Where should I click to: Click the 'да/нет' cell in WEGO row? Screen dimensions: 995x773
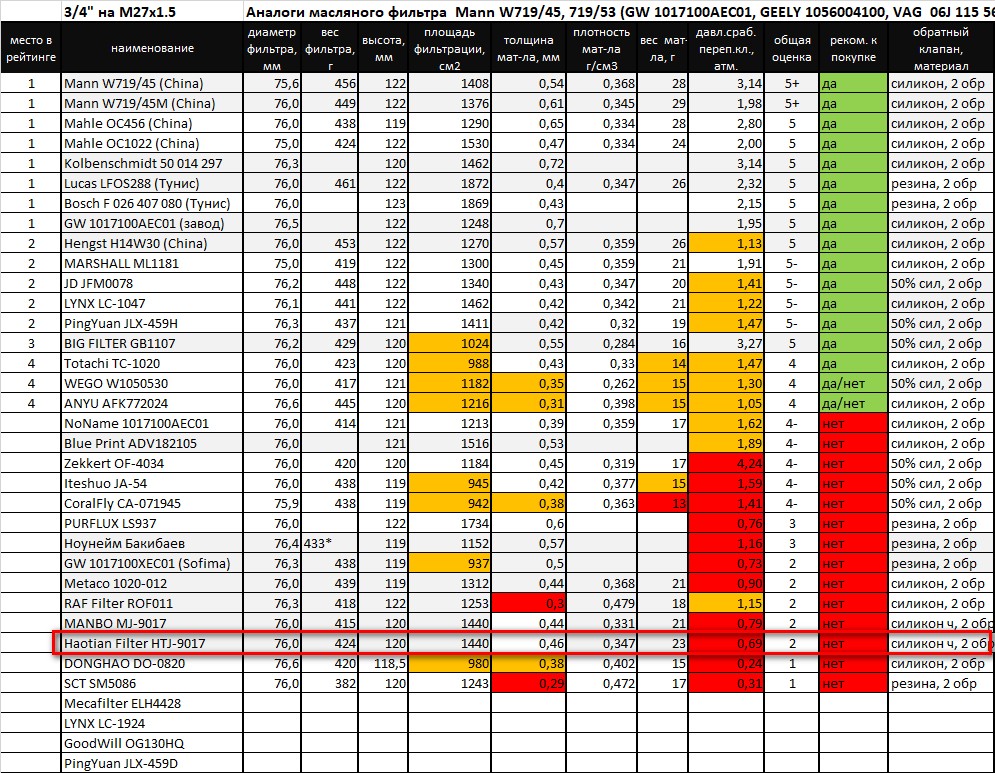pos(853,383)
